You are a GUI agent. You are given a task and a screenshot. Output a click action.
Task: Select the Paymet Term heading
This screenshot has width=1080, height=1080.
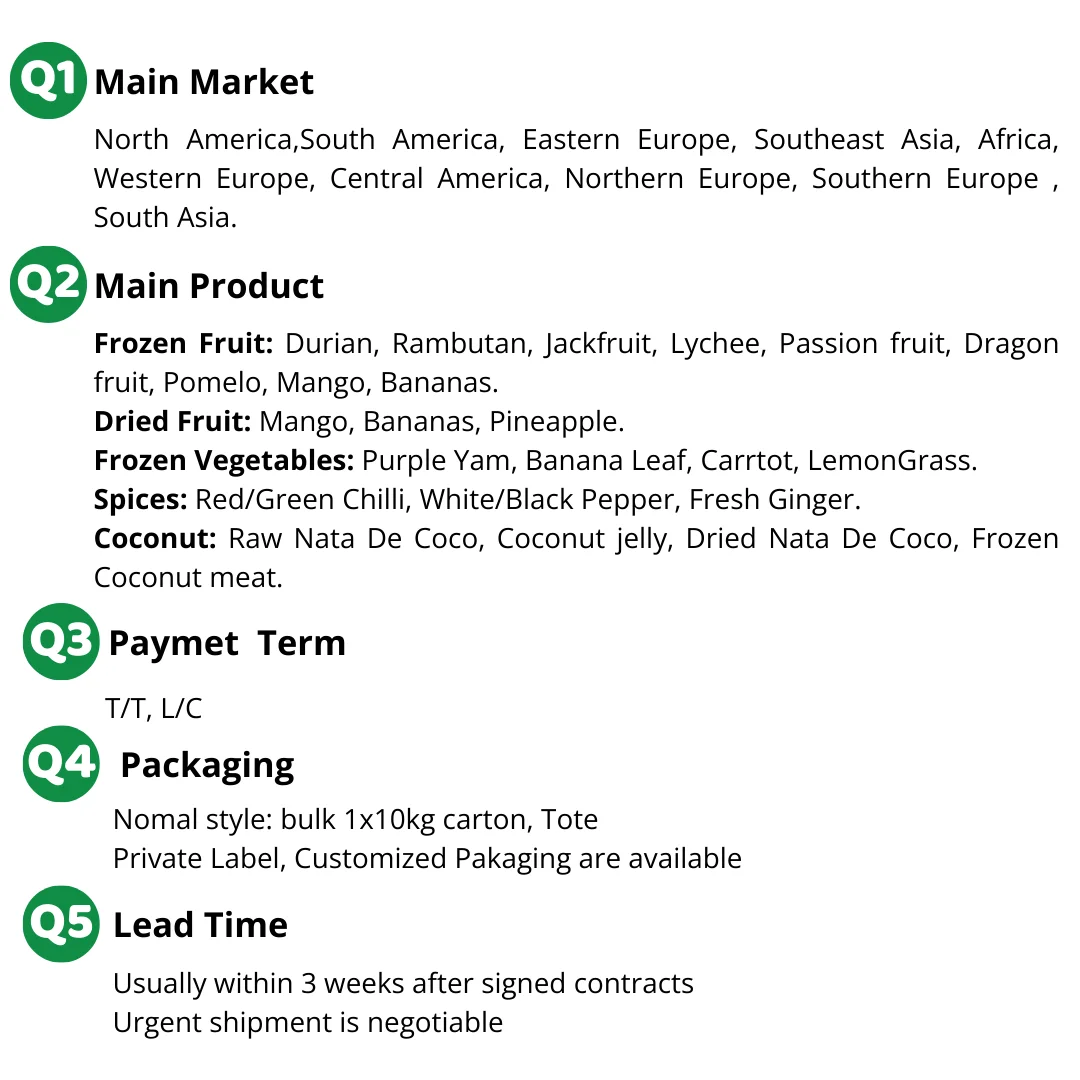tap(227, 643)
